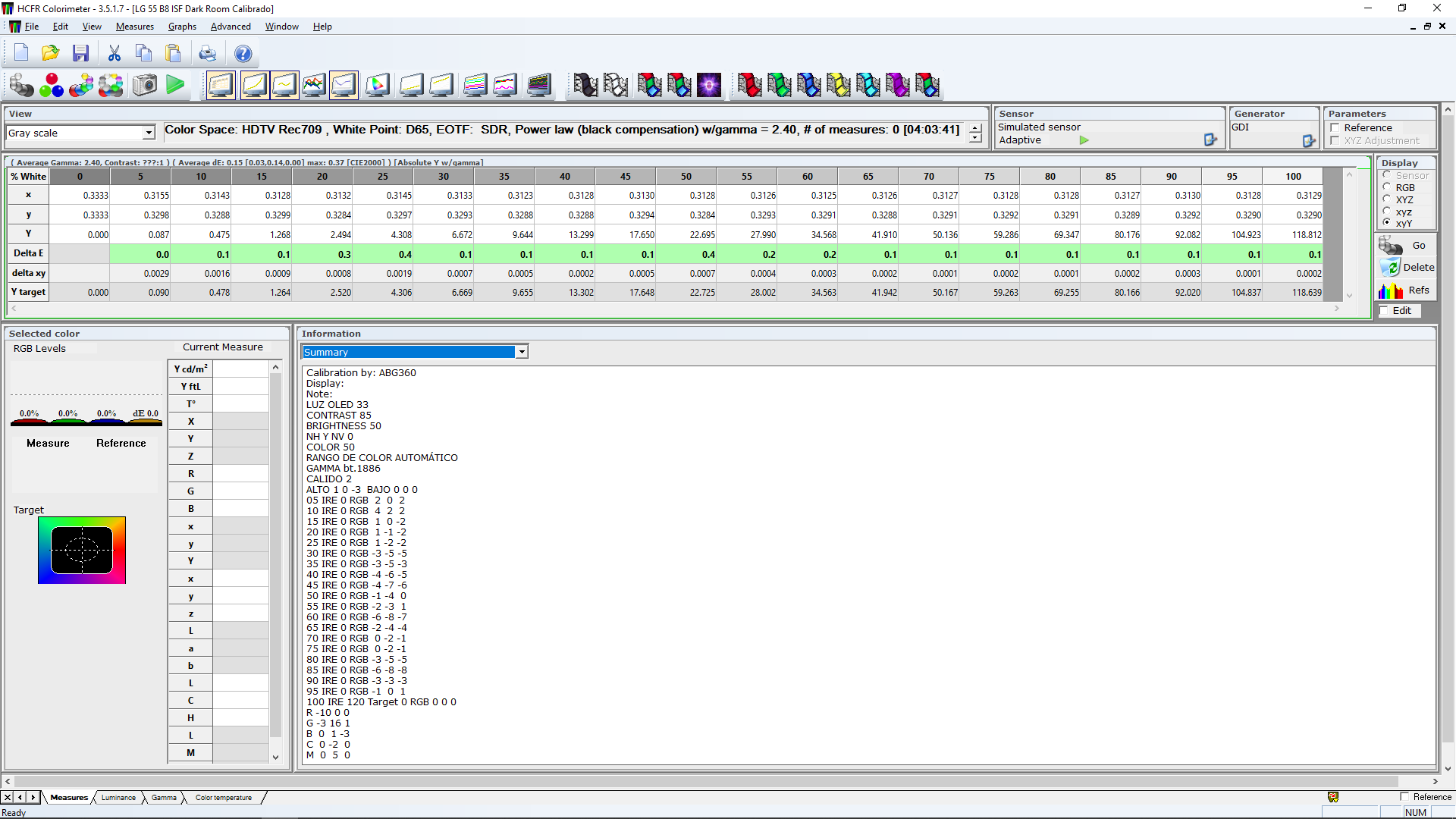Open the CIE diagram view icon

click(377, 85)
